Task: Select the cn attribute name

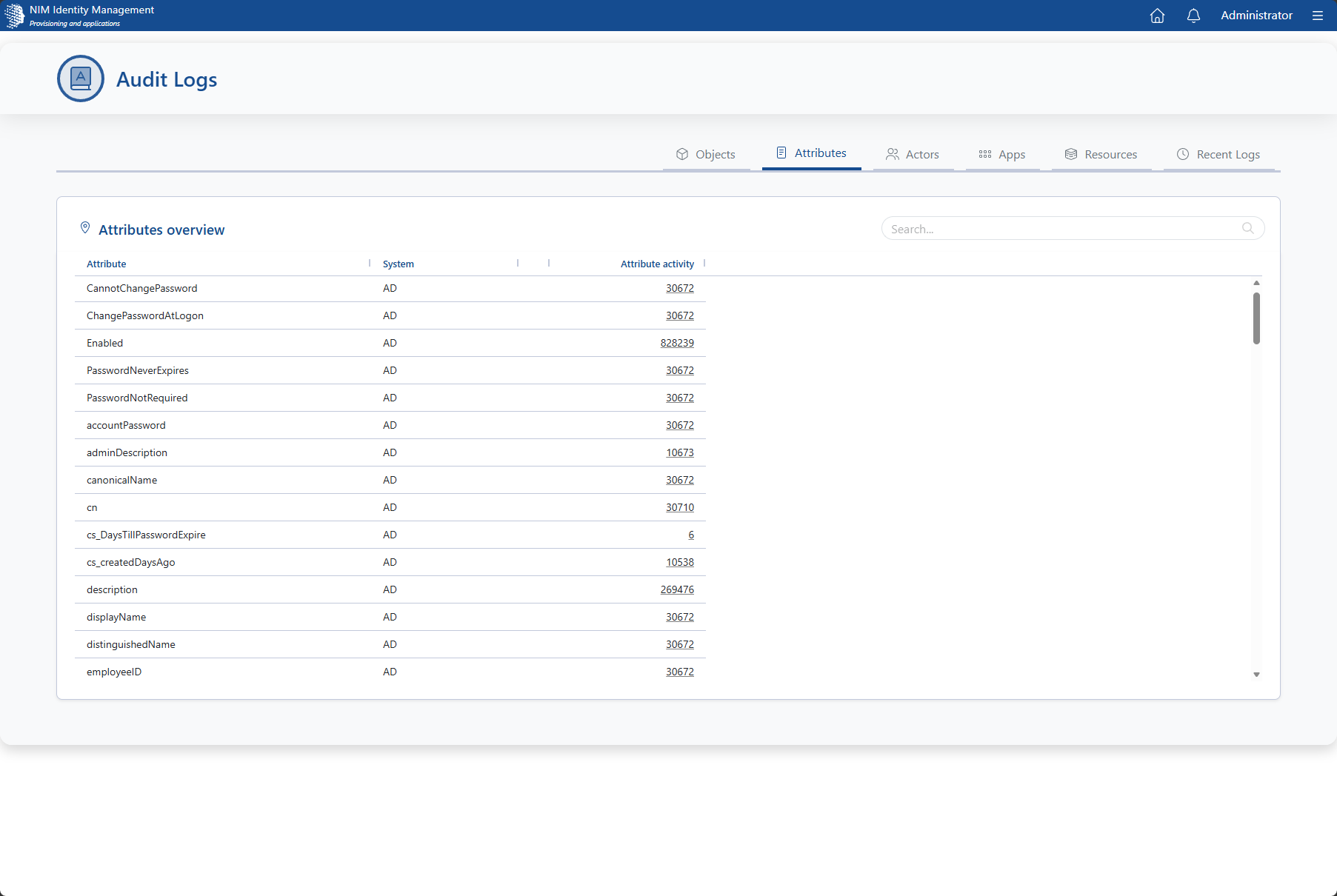Action: click(x=92, y=507)
